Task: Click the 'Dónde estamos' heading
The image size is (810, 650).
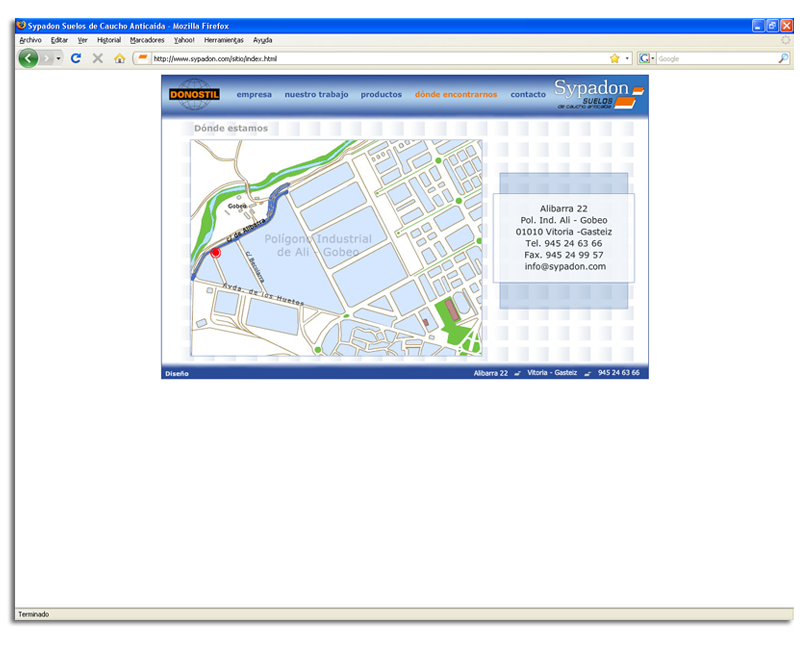Action: coord(231,128)
